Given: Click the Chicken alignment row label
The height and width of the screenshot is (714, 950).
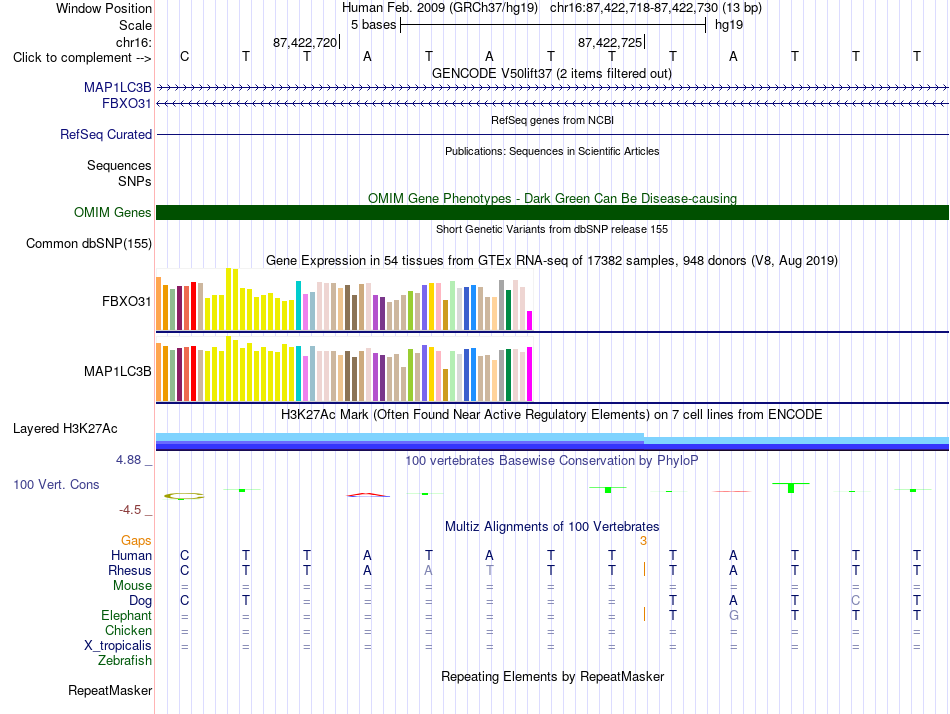Looking at the screenshot, I should [x=128, y=630].
